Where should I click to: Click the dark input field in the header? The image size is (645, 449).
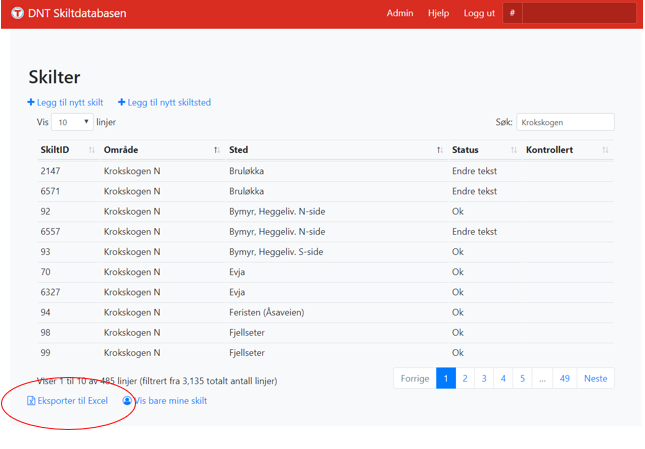point(579,13)
